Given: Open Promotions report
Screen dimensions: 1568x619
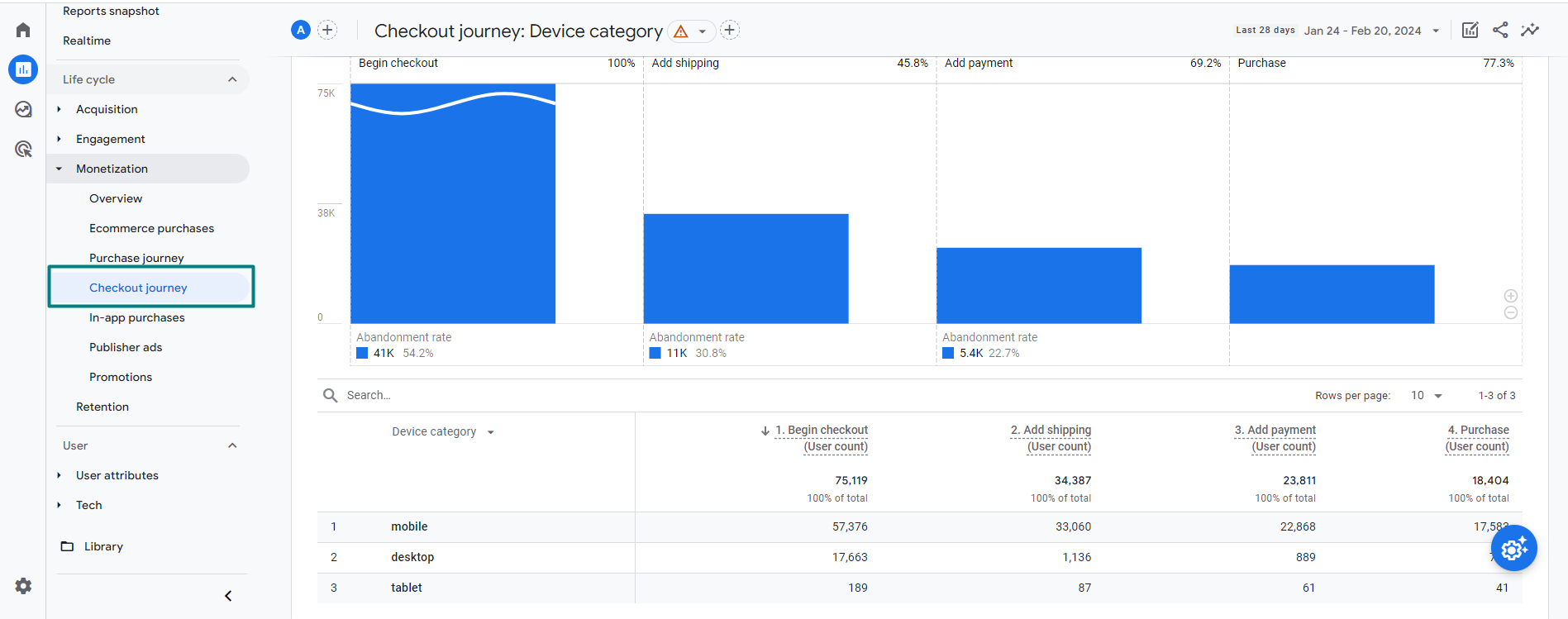Looking at the screenshot, I should [x=121, y=377].
